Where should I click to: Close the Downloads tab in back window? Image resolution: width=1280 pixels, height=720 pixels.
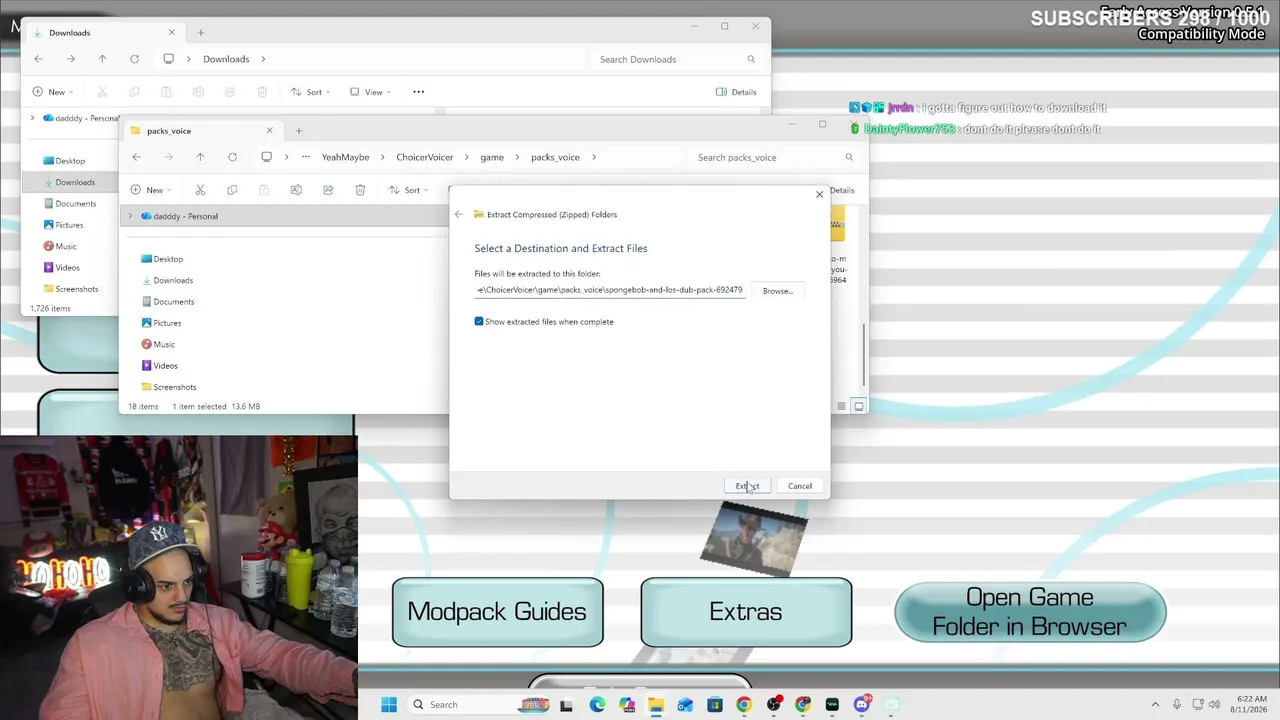click(171, 33)
